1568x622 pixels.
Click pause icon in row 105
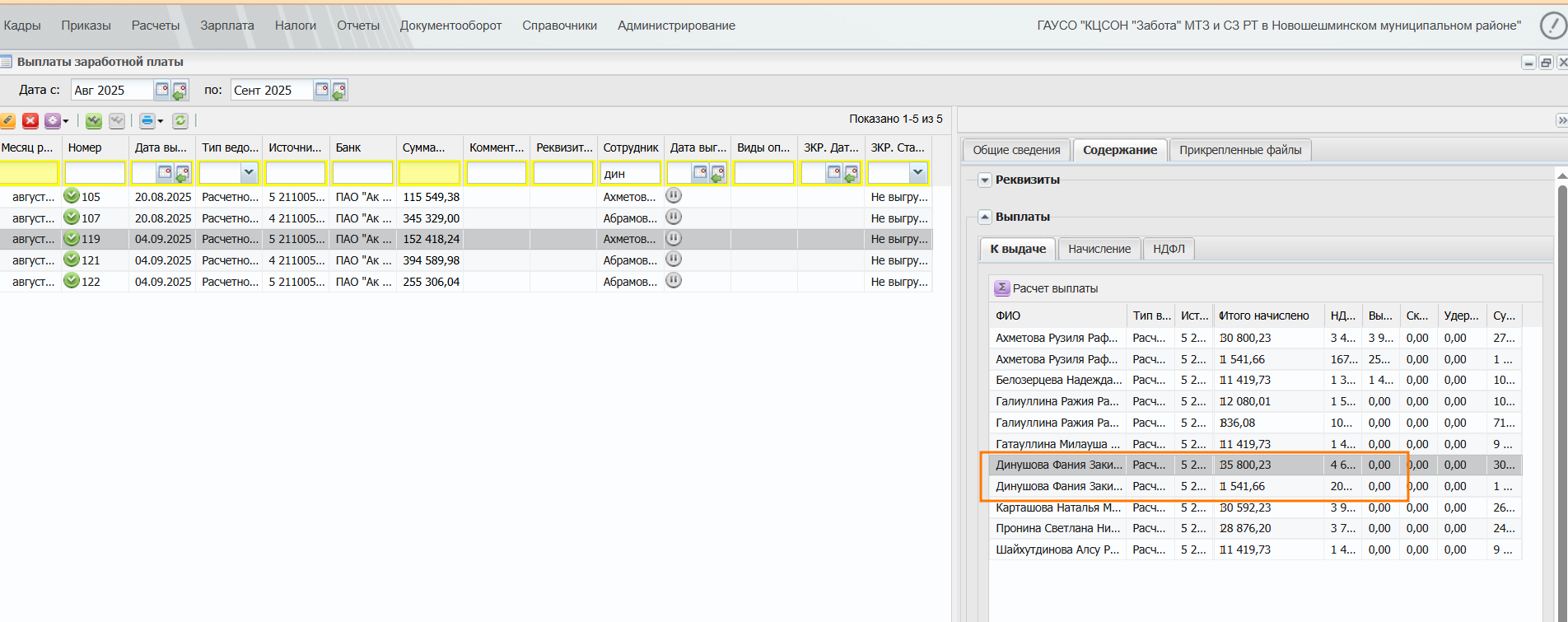(x=674, y=196)
